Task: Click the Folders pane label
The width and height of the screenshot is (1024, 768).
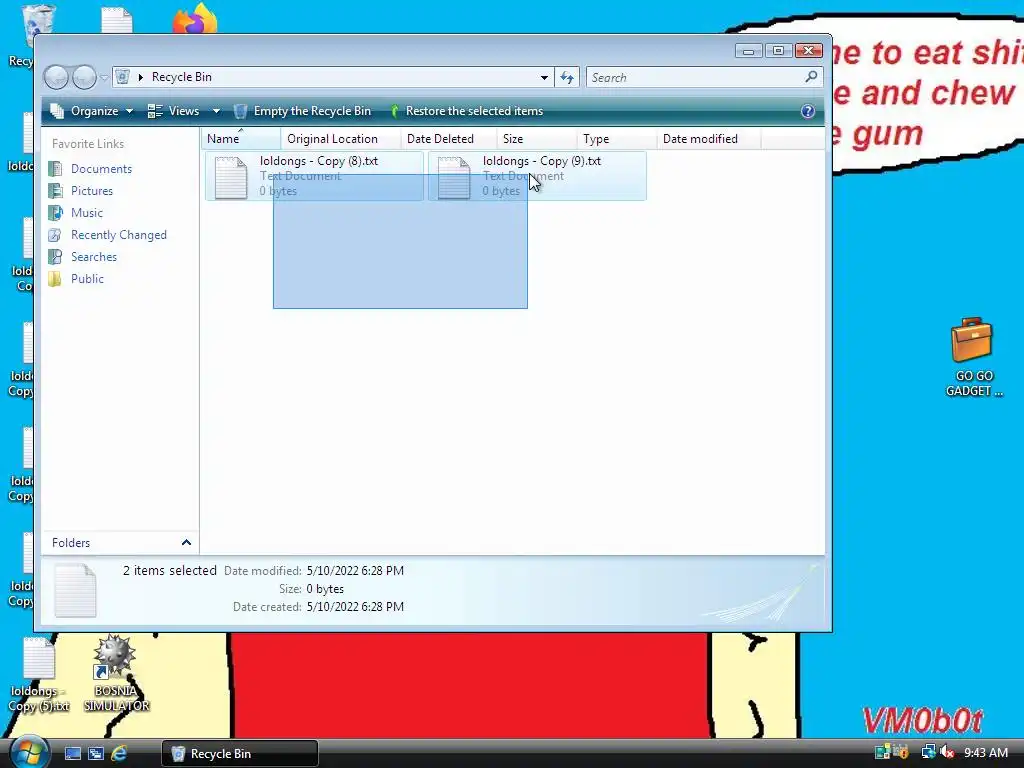Action: point(71,543)
